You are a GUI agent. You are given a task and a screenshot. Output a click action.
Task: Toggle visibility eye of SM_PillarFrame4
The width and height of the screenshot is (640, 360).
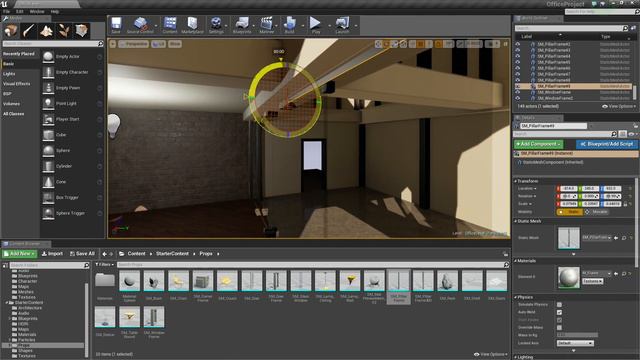[x=518, y=56]
